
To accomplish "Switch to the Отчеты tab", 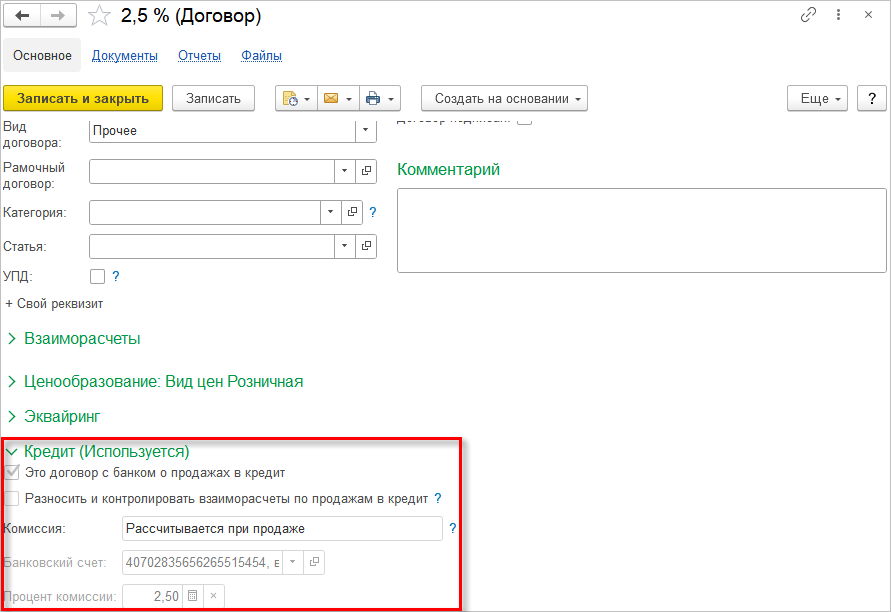I will click(199, 56).
